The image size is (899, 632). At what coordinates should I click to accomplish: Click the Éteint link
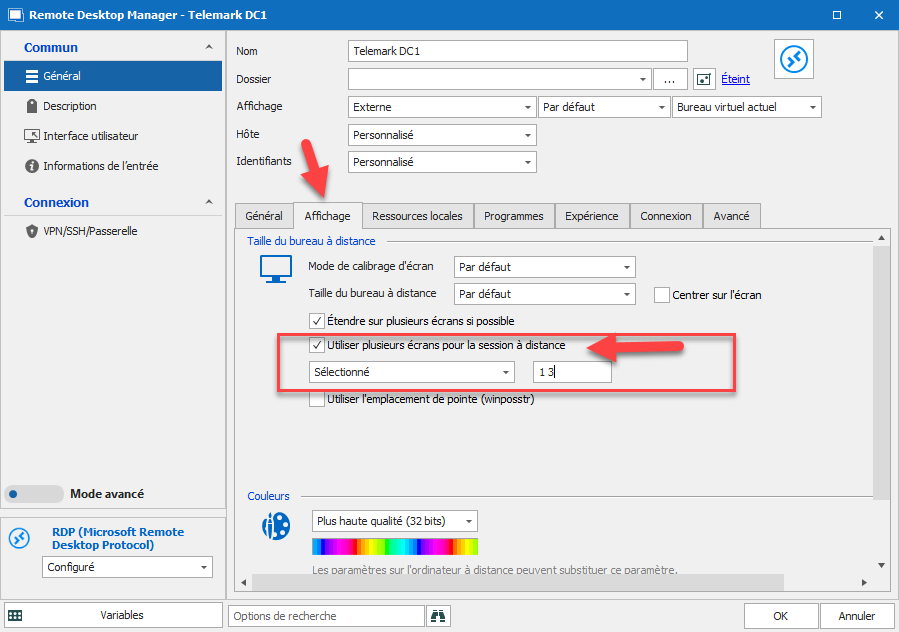click(735, 79)
